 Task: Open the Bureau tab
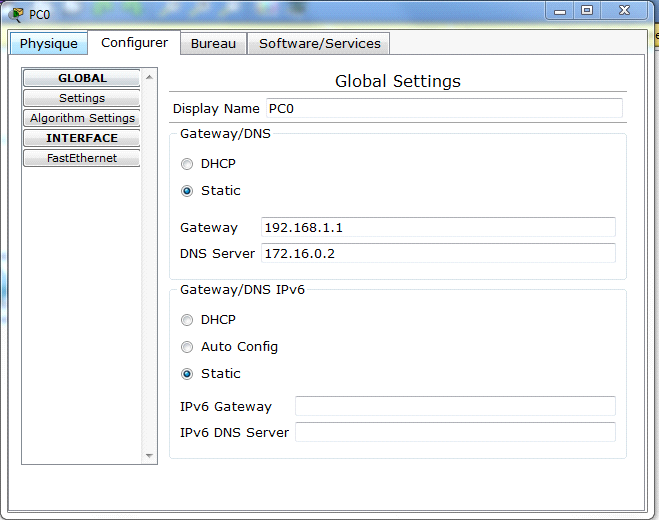pyautogui.click(x=213, y=43)
